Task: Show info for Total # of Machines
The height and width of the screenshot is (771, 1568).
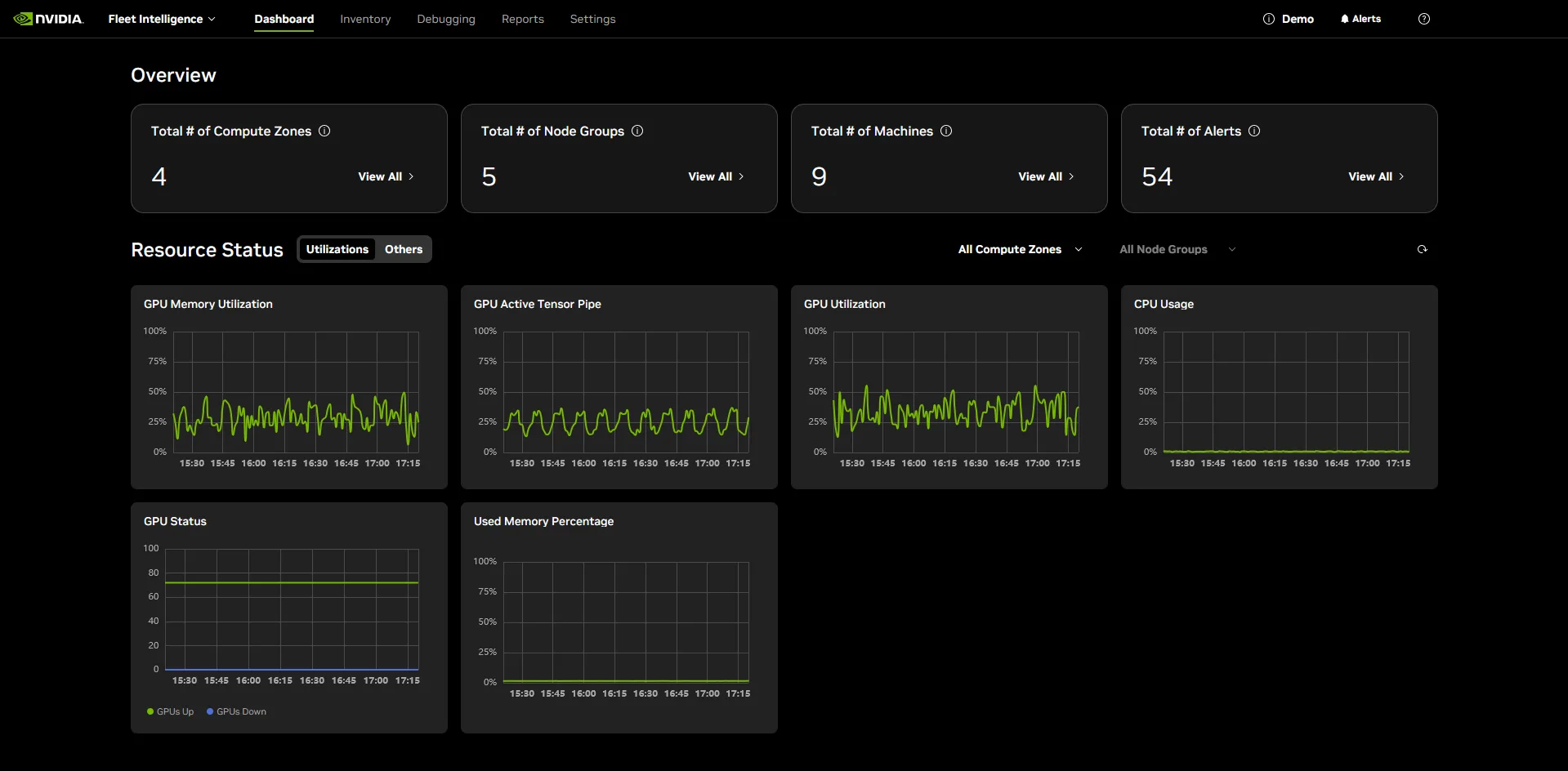Action: click(x=946, y=131)
